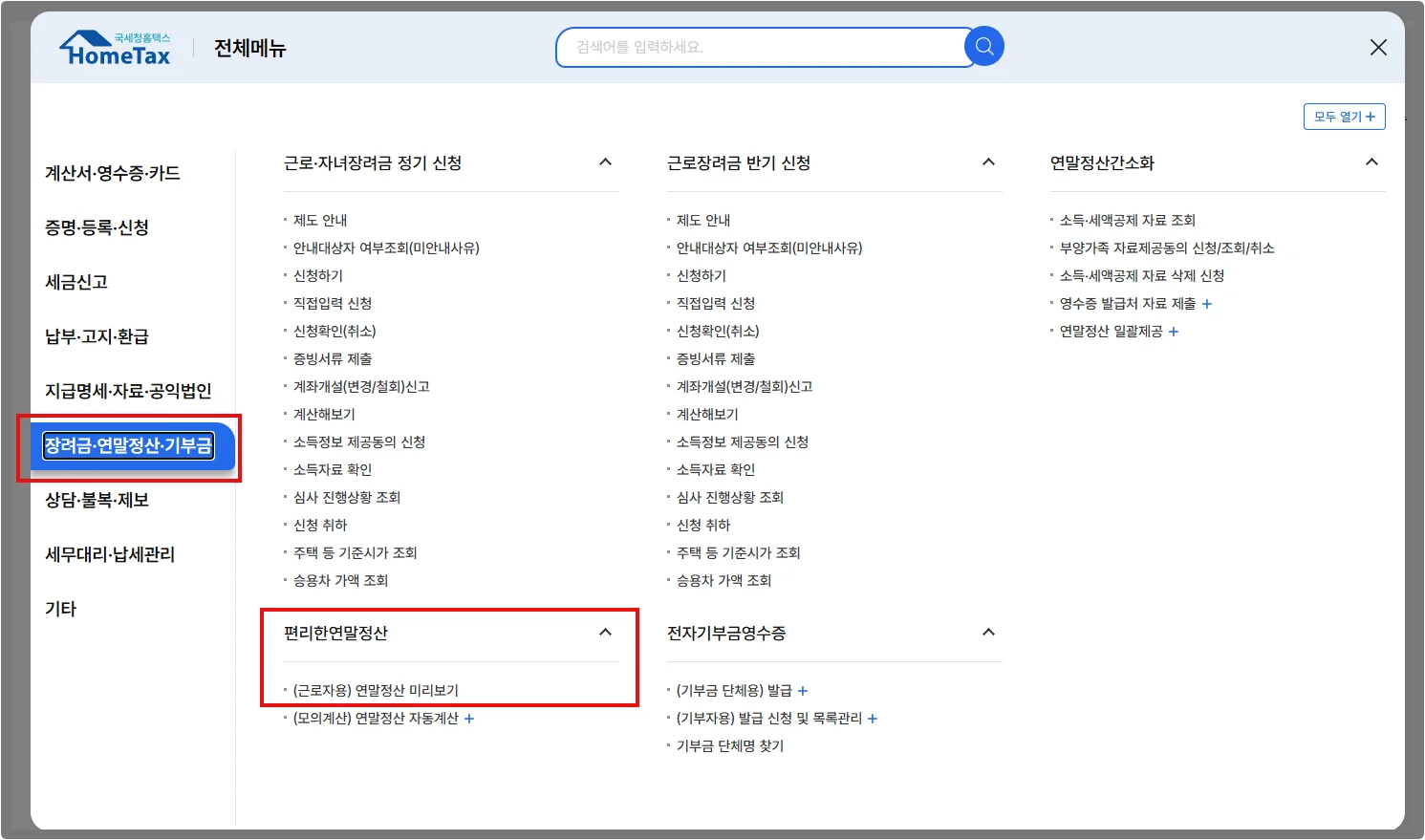The width and height of the screenshot is (1425, 840).
Task: Open 영수증 발급처 자료 제출 link
Action: coord(1128,304)
